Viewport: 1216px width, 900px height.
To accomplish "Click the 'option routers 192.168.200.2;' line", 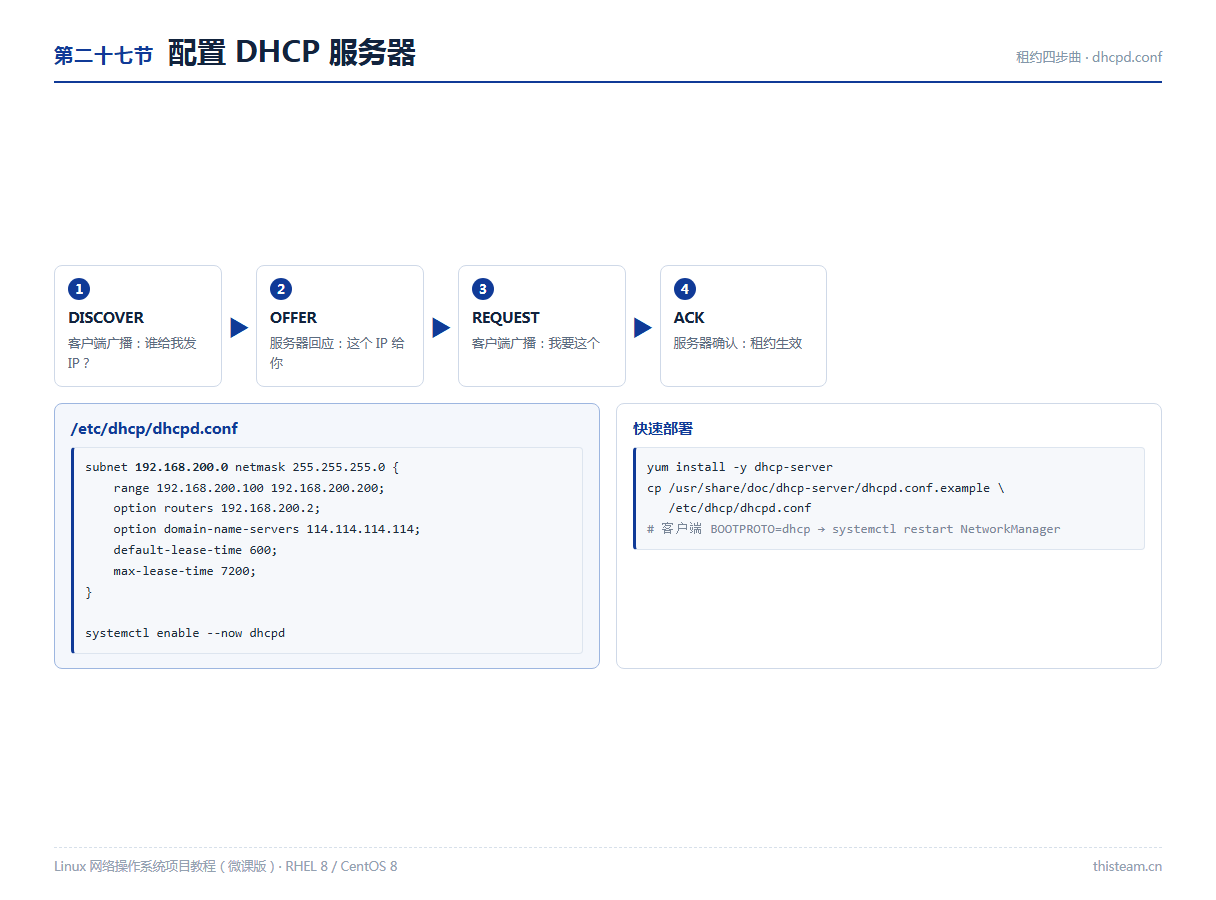I will (217, 509).
